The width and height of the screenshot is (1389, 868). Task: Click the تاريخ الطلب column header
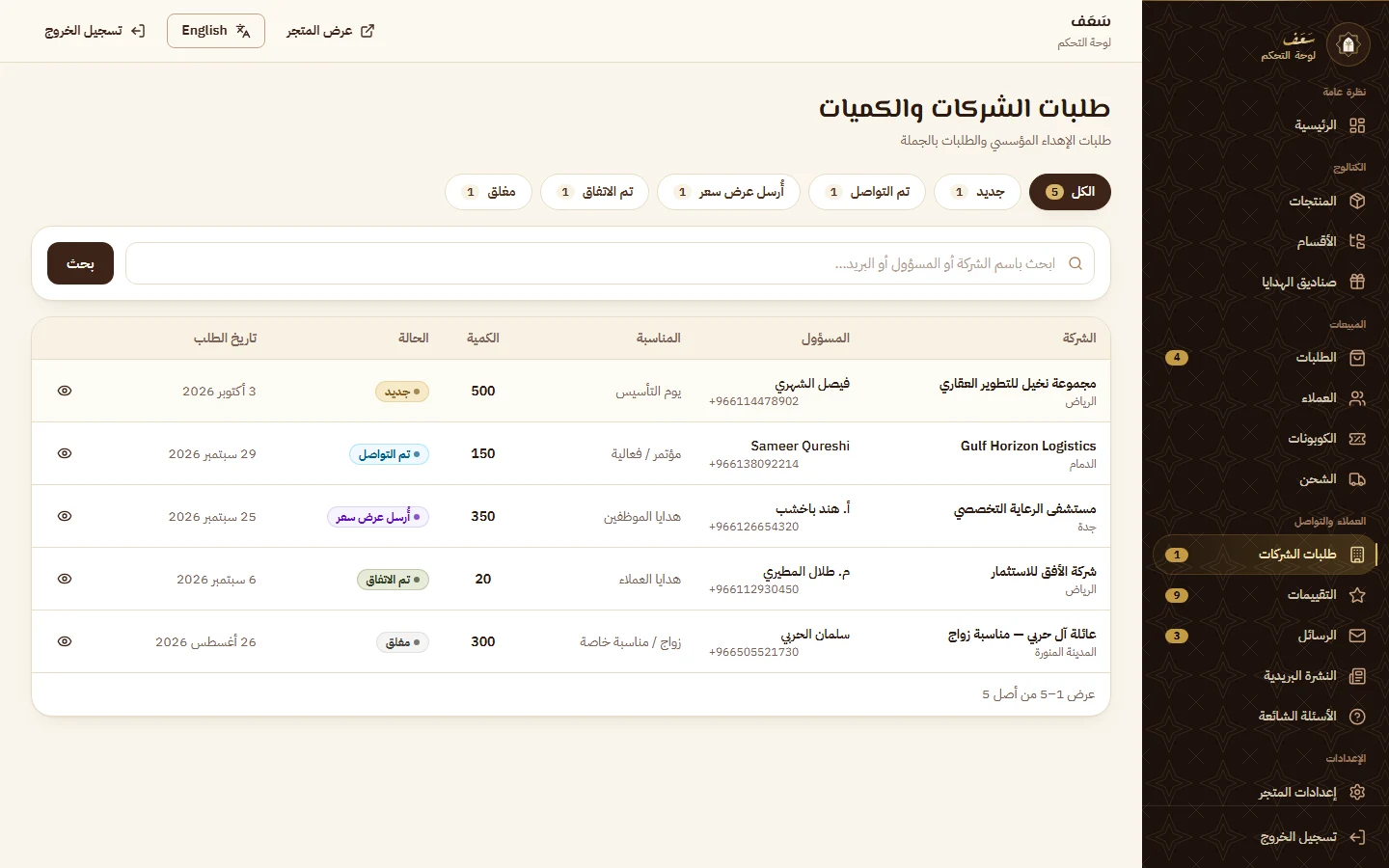point(225,338)
